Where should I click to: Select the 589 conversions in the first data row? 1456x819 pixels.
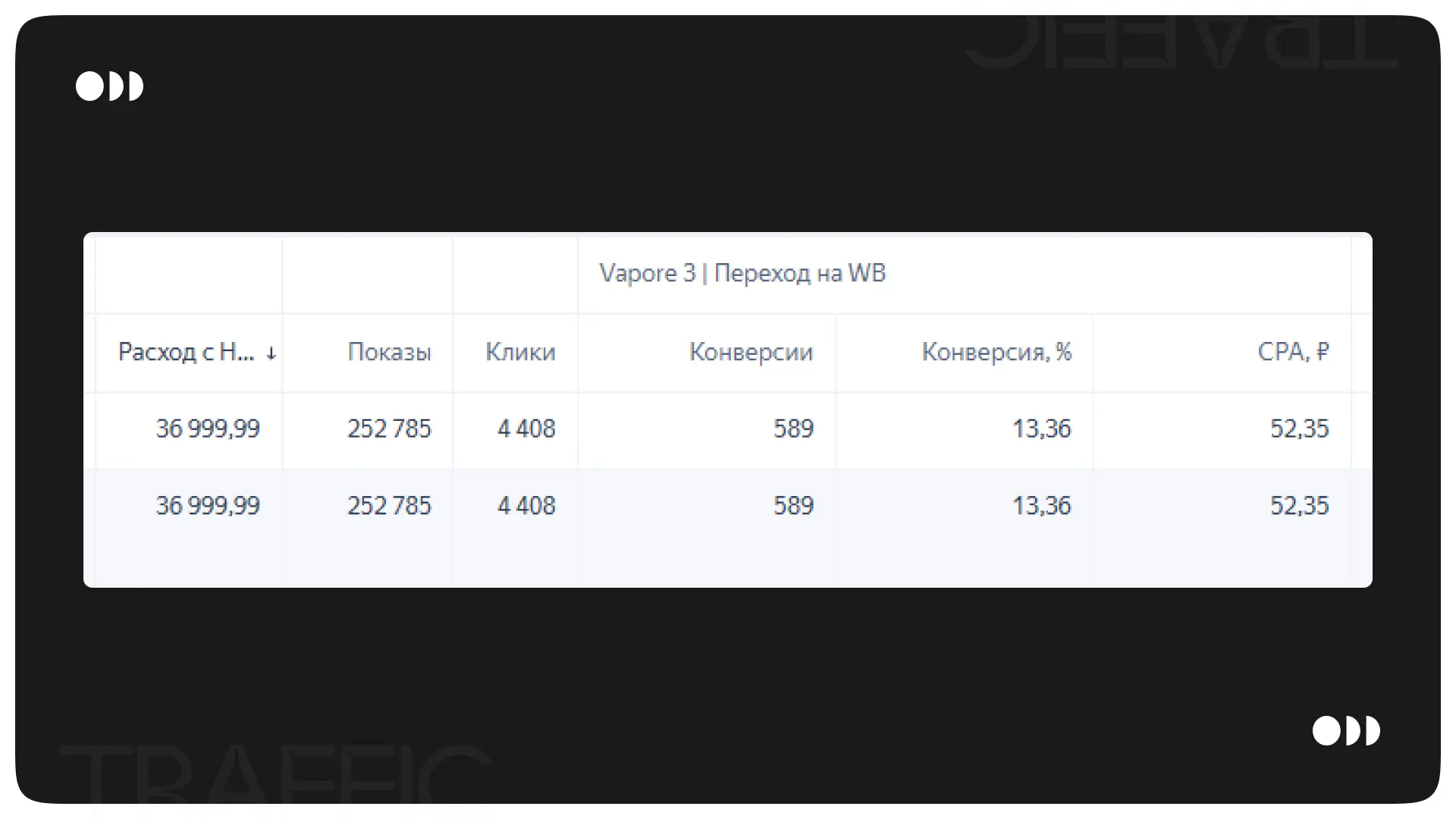click(793, 428)
